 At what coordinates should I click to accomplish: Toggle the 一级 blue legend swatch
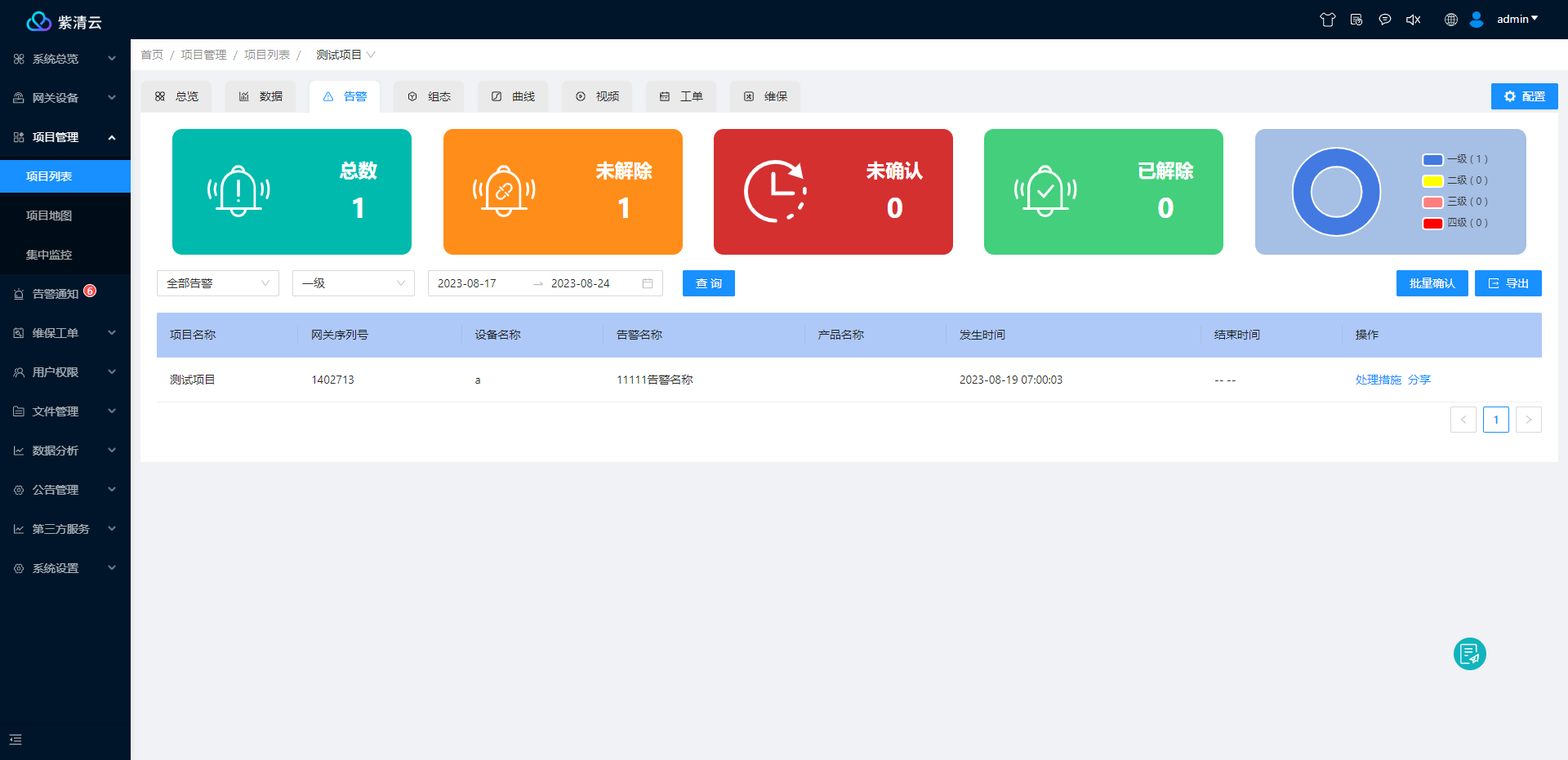pos(1432,159)
